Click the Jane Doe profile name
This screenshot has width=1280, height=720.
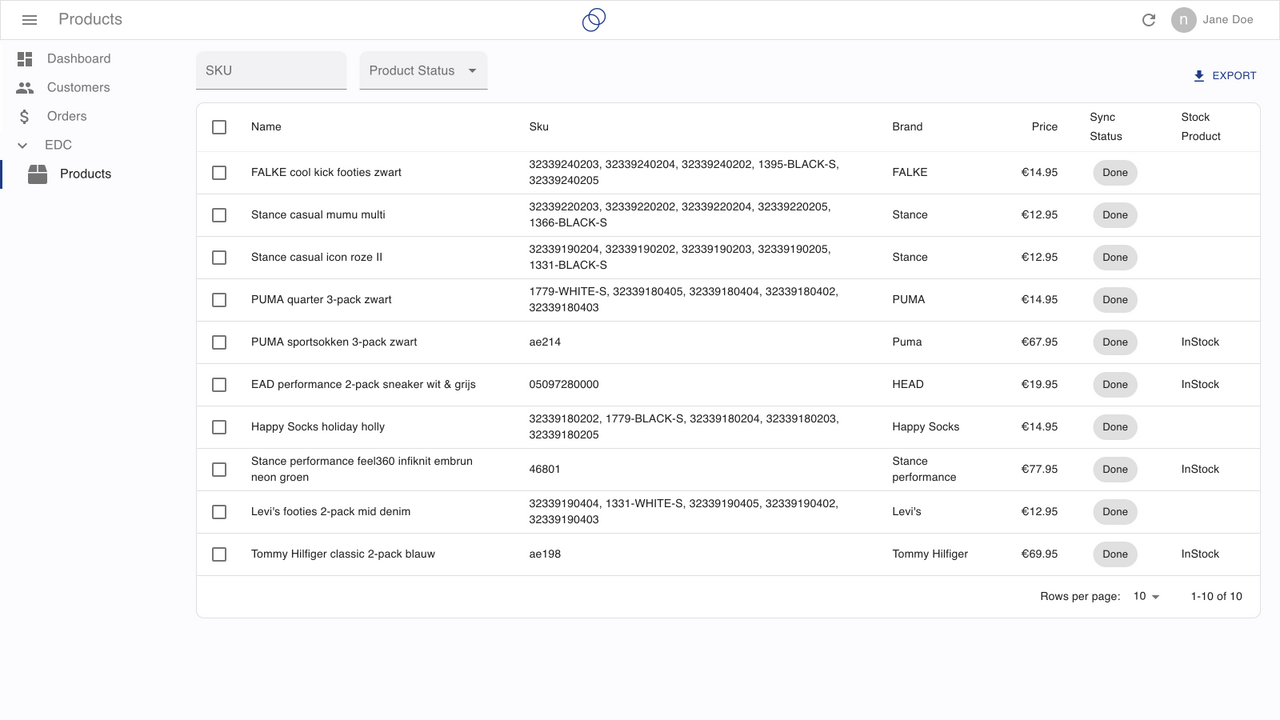click(1228, 20)
